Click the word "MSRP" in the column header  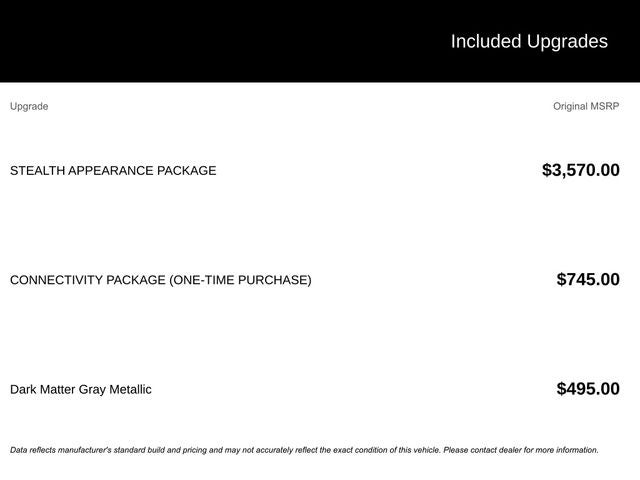point(604,106)
